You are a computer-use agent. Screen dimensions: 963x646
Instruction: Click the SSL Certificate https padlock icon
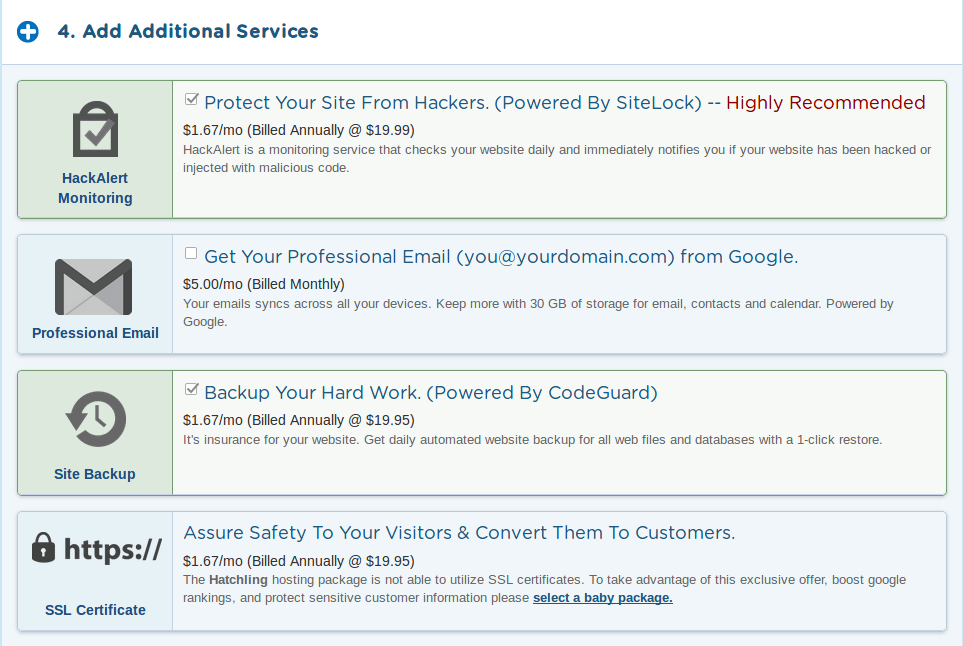click(x=95, y=549)
